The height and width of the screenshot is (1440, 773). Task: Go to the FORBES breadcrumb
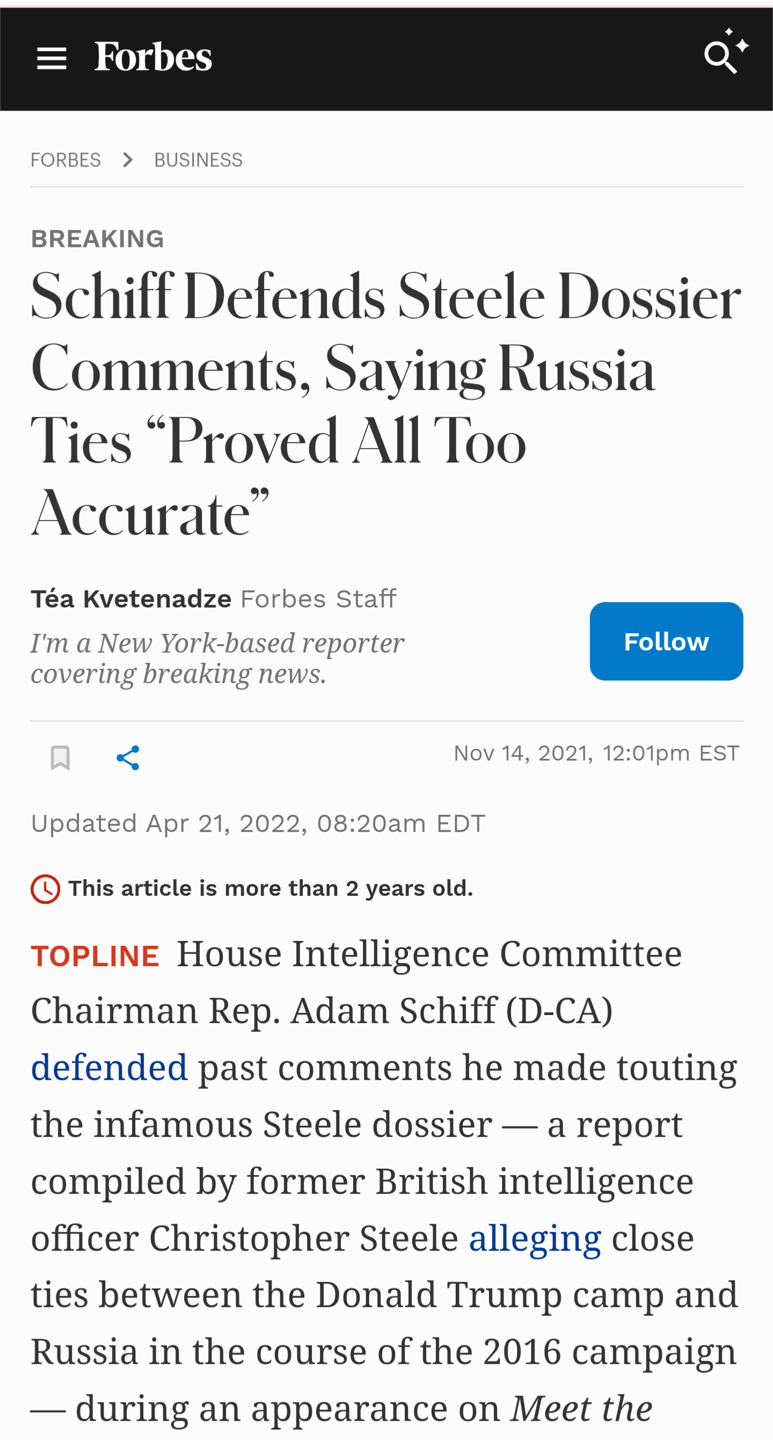tap(65, 160)
